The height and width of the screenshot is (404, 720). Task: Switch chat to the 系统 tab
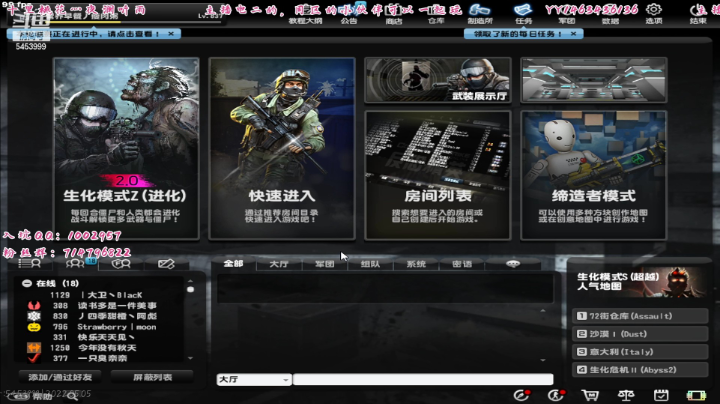(x=416, y=264)
